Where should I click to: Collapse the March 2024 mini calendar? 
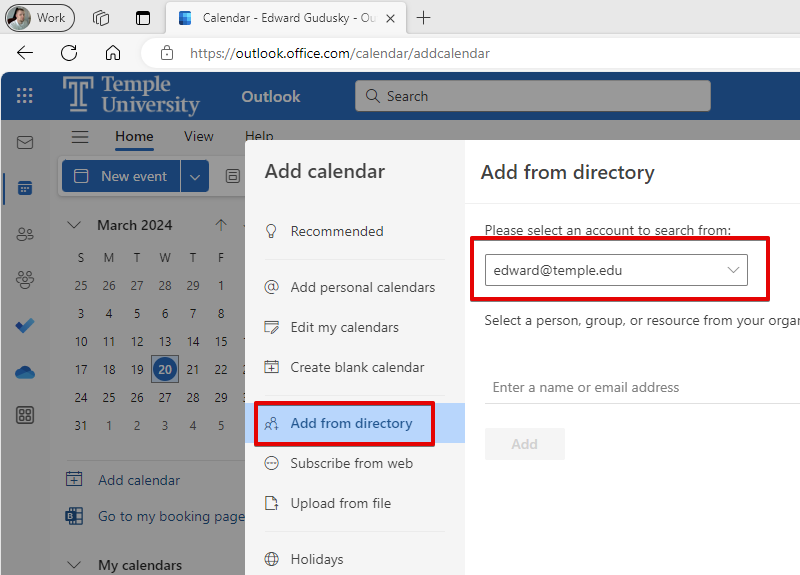(x=74, y=225)
